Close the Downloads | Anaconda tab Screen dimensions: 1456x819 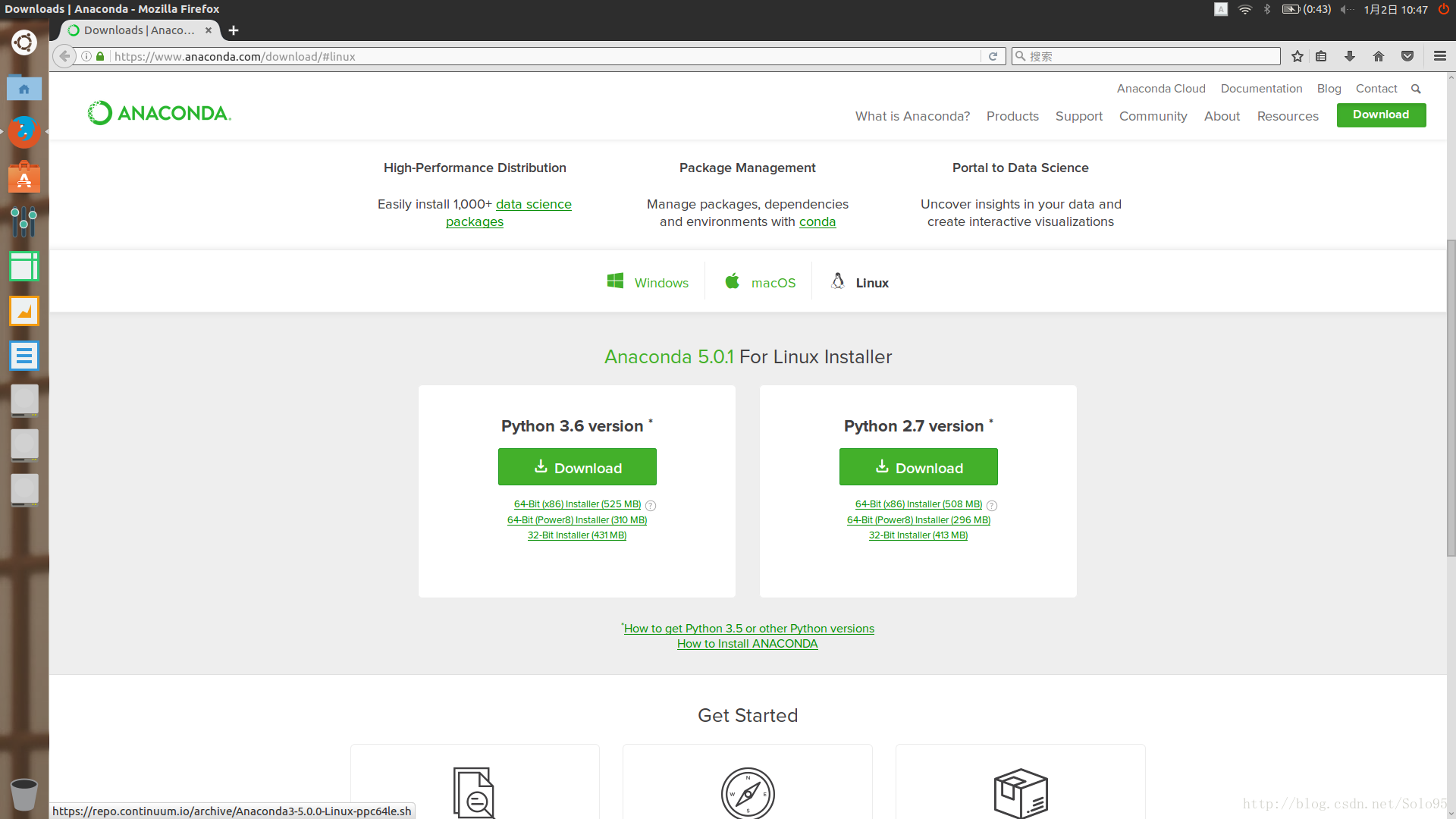[x=209, y=30]
